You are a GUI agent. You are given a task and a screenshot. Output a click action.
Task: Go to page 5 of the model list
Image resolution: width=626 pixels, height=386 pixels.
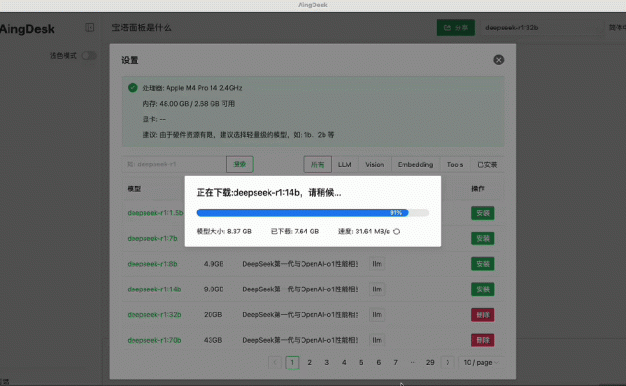tap(361, 362)
